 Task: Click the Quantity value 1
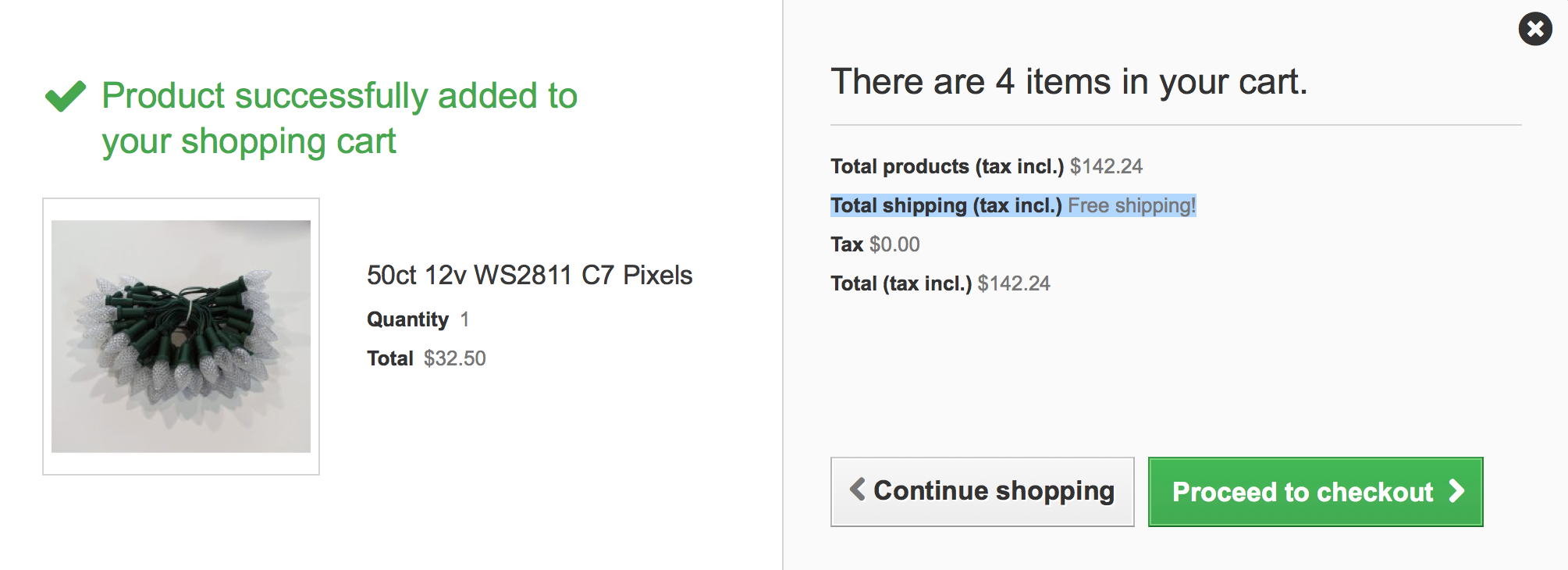click(464, 319)
